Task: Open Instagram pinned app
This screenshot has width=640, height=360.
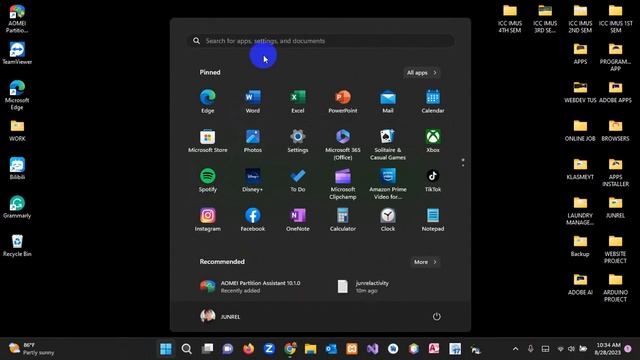Action: tap(207, 220)
